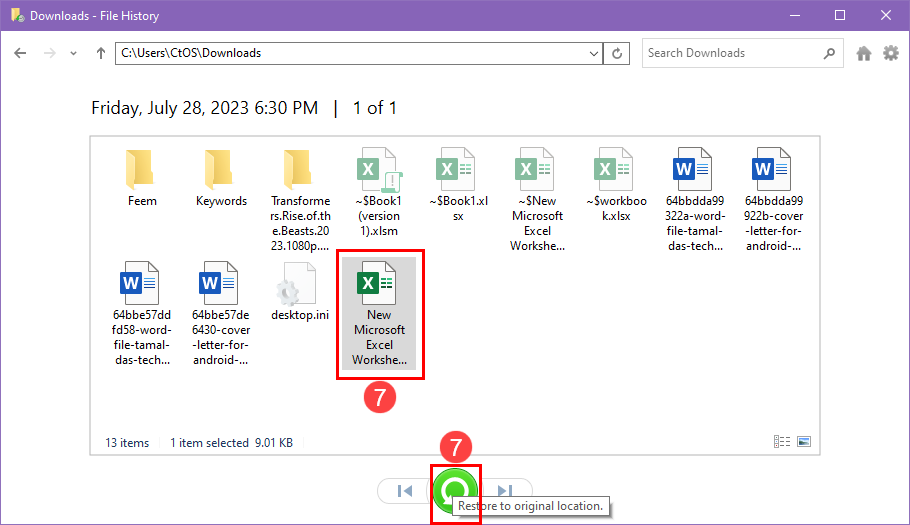Maximize the File History window

tap(840, 16)
